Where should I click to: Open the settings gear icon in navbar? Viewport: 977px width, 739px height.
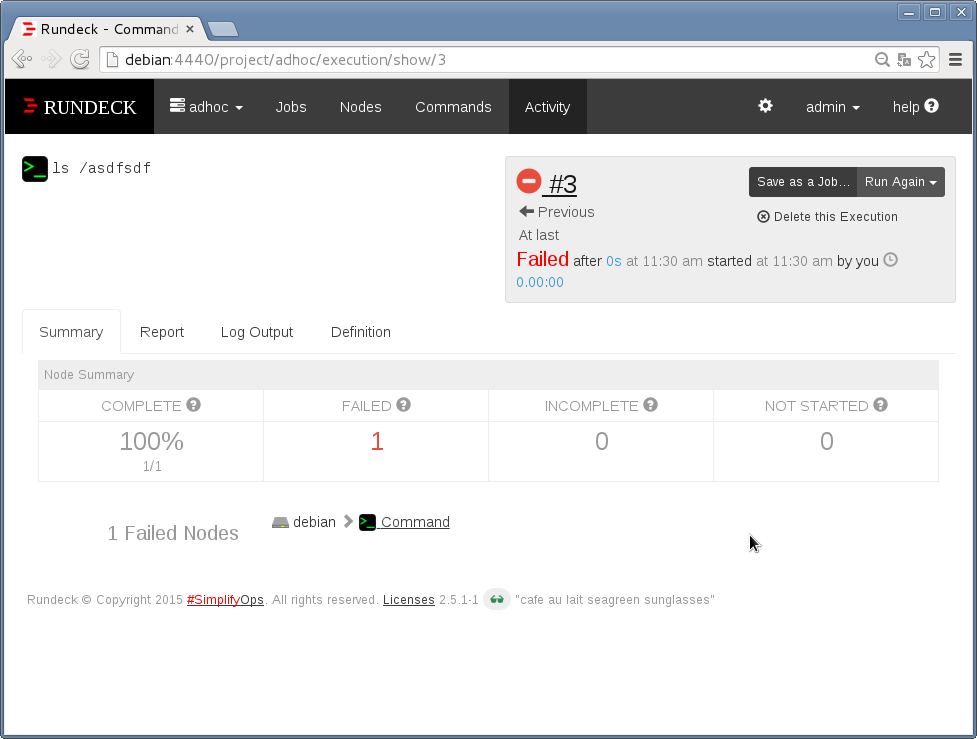pos(765,106)
